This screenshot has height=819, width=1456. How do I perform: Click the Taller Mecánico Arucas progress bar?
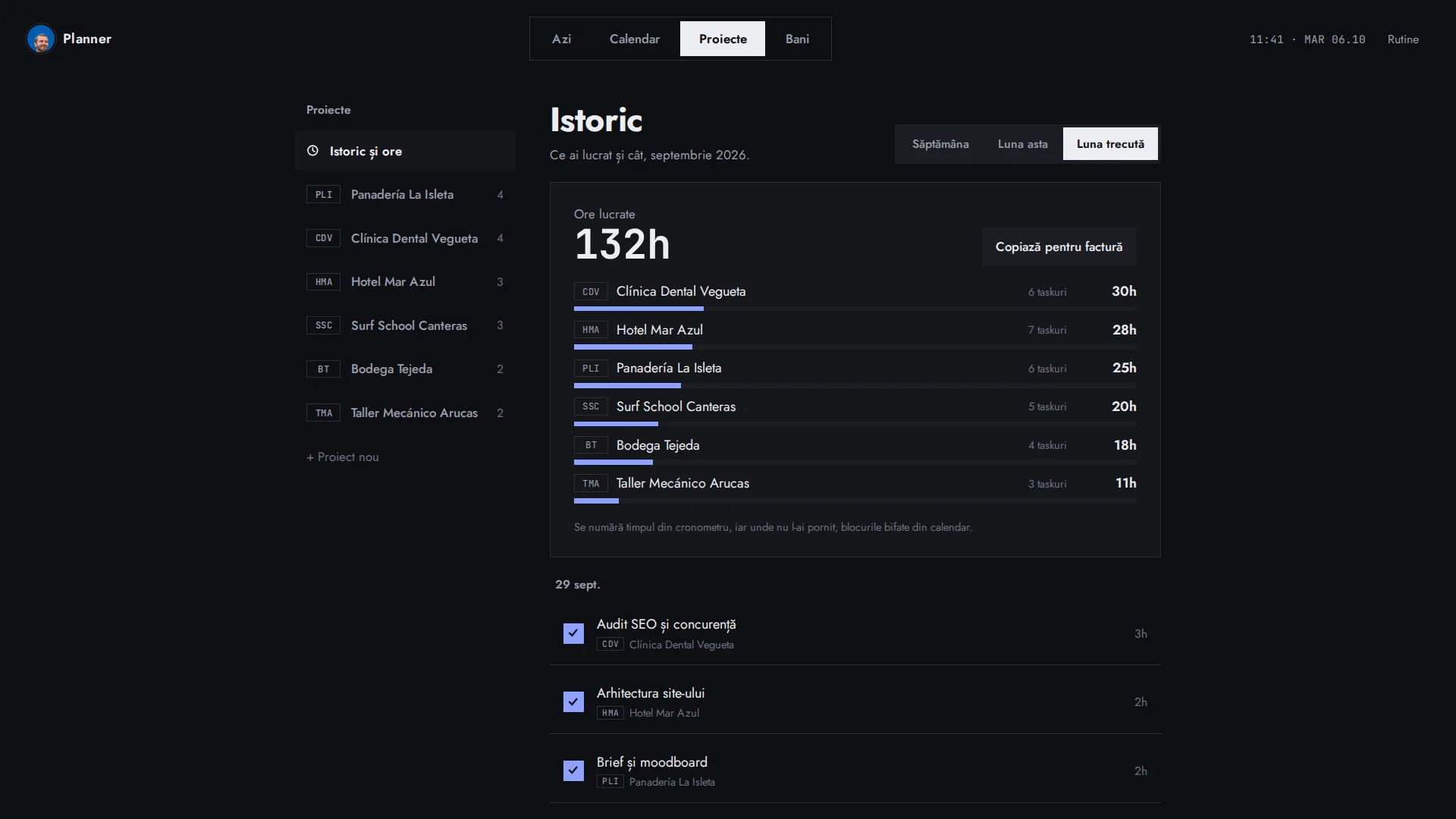[x=855, y=500]
